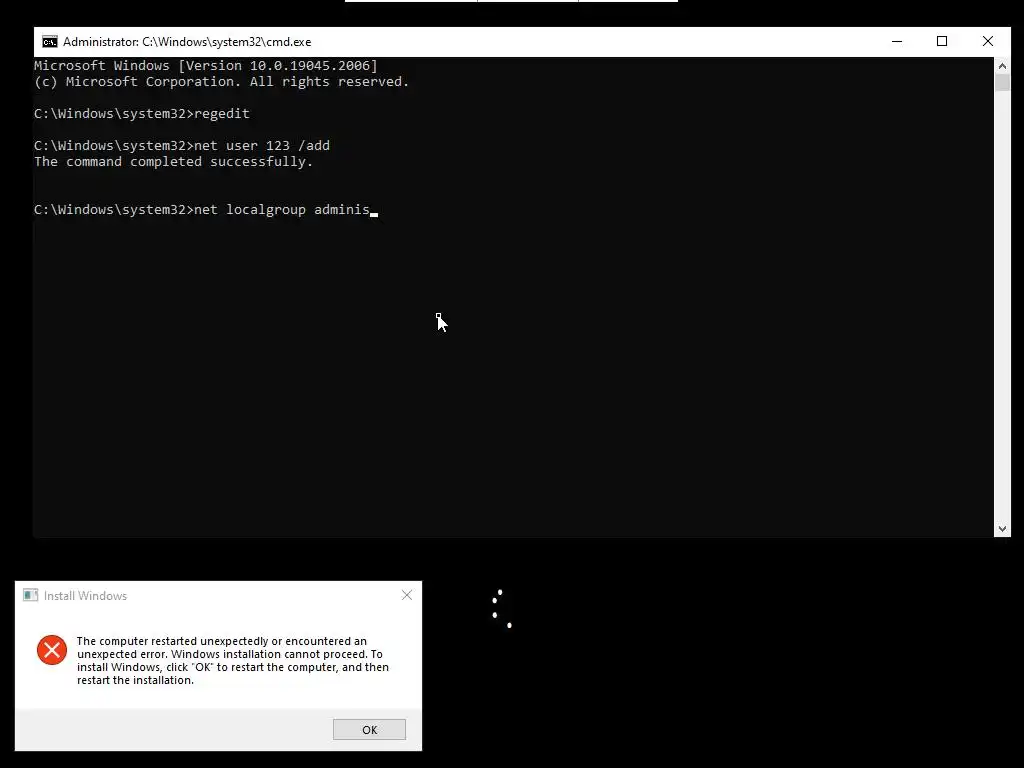Click the 'Install Windows' dialog title text
1024x768 pixels.
pos(86,596)
